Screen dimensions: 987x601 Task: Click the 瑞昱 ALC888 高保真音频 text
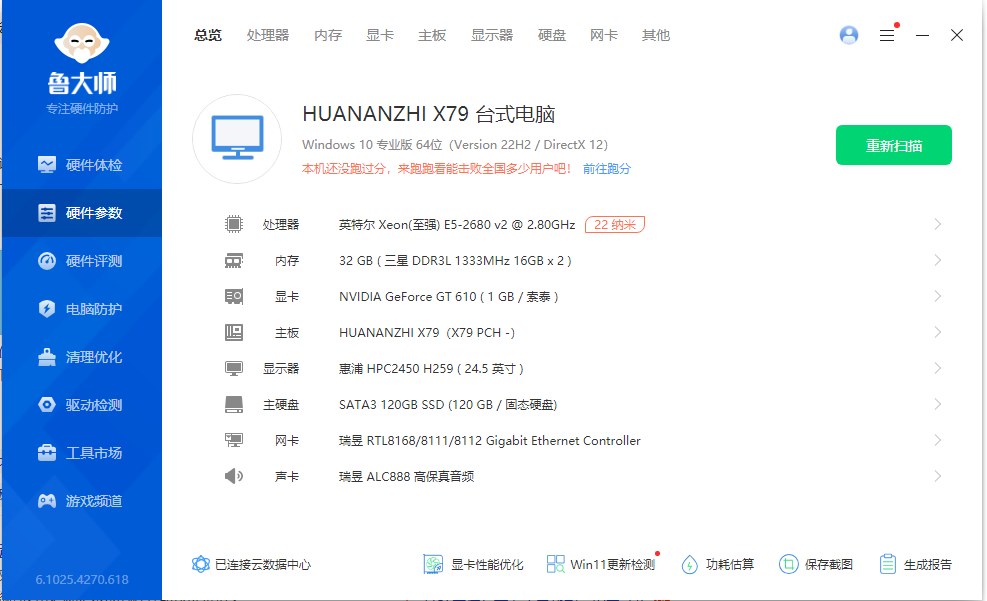pos(407,476)
